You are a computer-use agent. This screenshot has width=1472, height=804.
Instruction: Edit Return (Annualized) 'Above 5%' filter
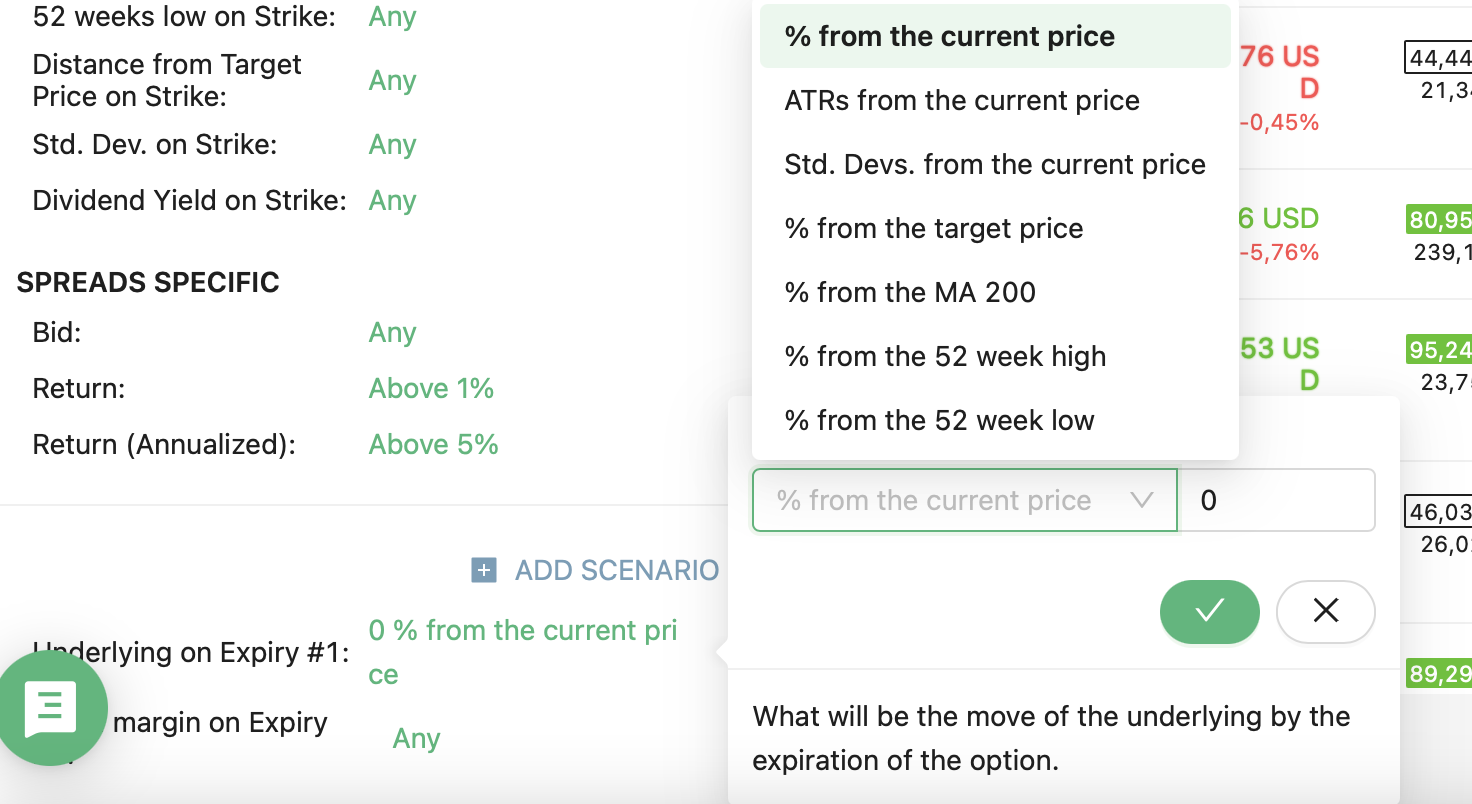coord(433,445)
